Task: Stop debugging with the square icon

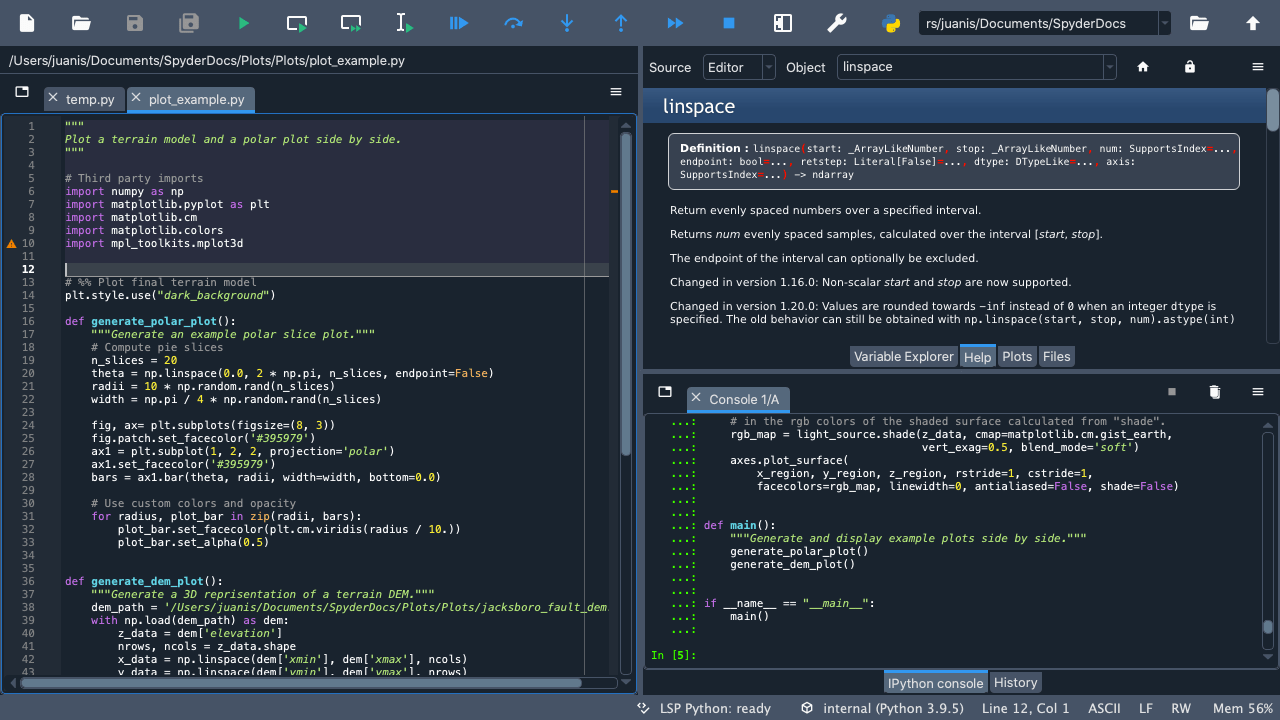Action: click(729, 23)
